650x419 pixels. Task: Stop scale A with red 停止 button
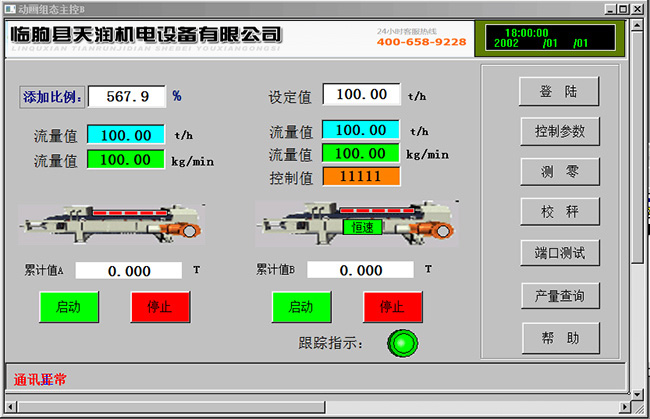click(x=160, y=307)
